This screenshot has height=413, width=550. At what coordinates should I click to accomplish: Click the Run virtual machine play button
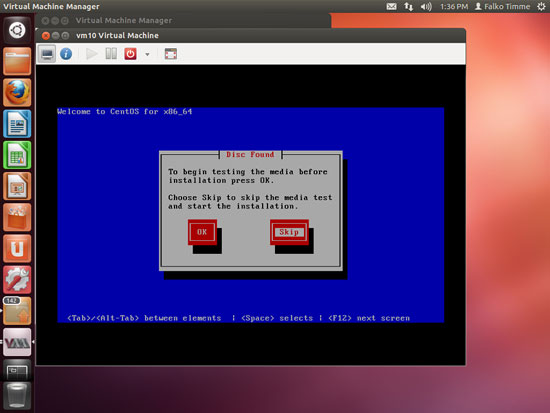[x=91, y=54]
